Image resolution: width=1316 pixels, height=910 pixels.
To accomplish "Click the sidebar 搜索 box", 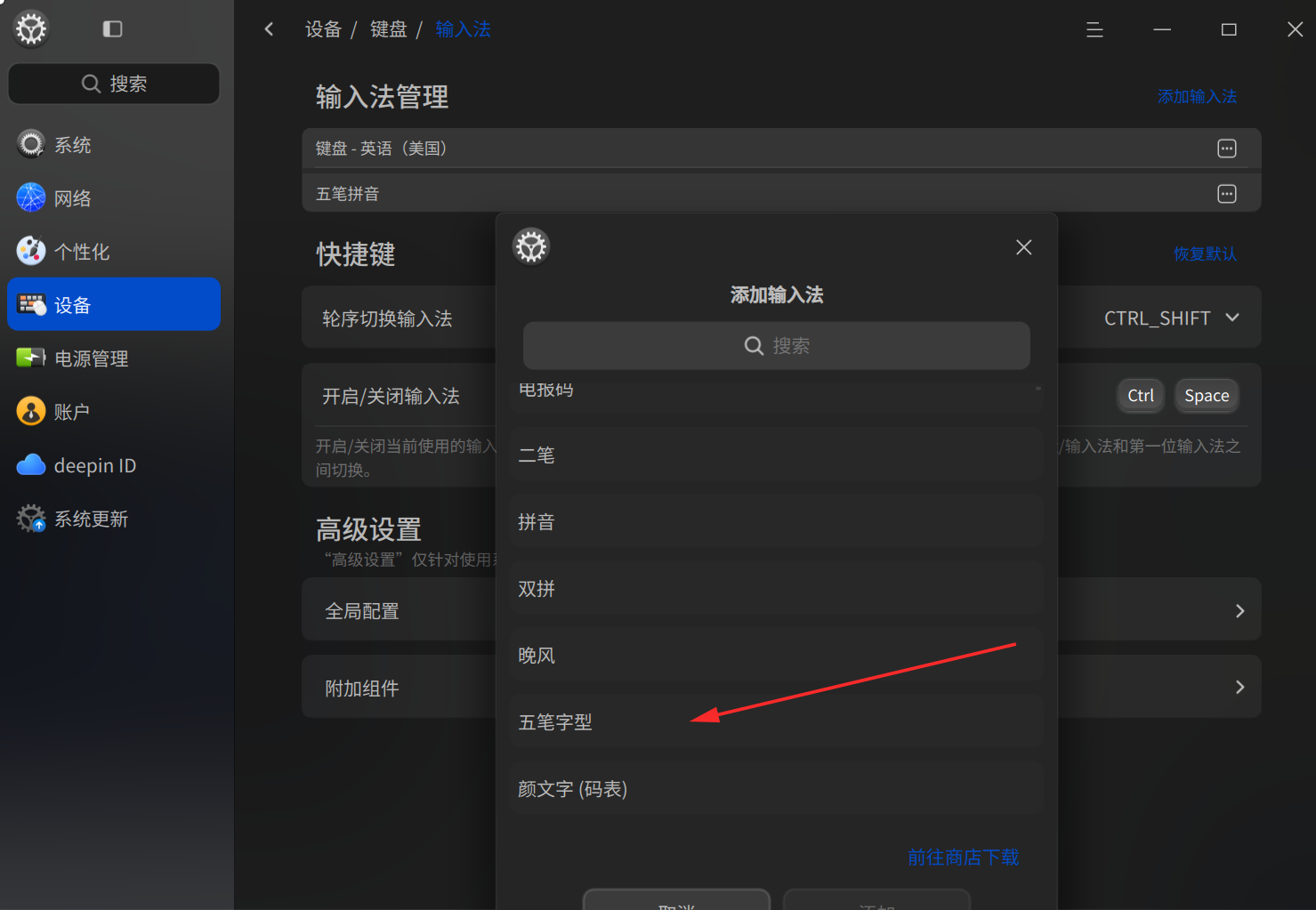I will coord(114,84).
